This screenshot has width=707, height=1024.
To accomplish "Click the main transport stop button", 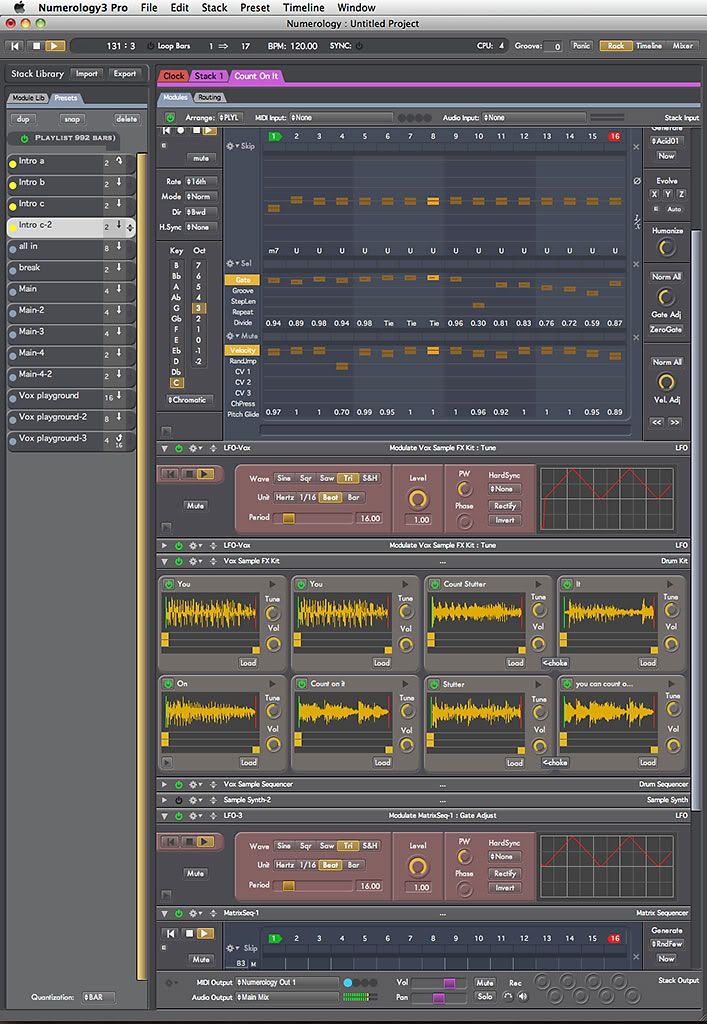I will (x=37, y=46).
